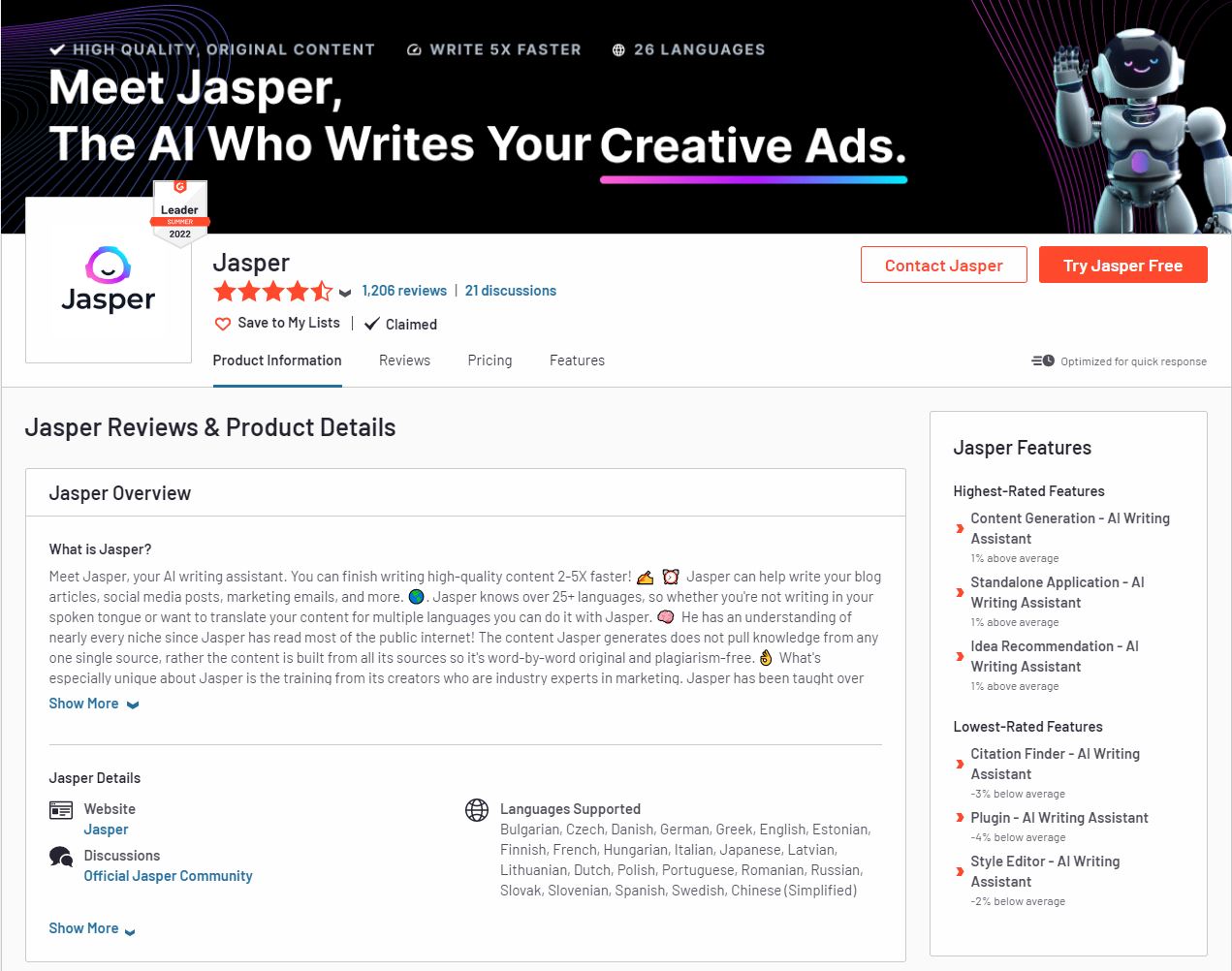Image resolution: width=1232 pixels, height=971 pixels.
Task: Click the 'Jasper Features' sidebar title
Action: pyautogui.click(x=1022, y=448)
